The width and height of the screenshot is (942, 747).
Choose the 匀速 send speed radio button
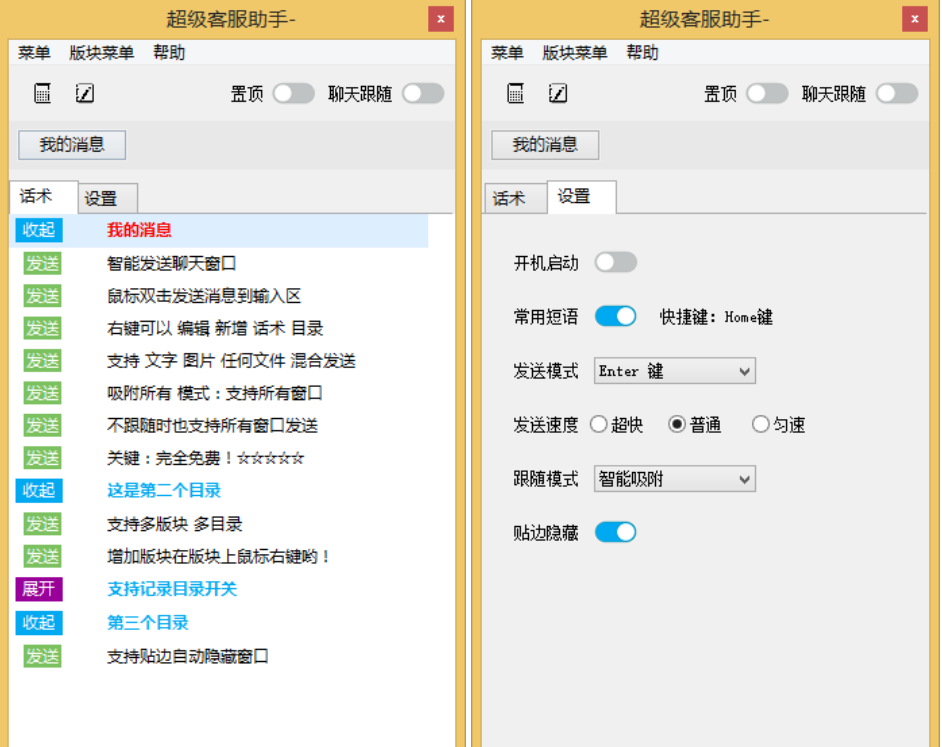pyautogui.click(x=761, y=425)
